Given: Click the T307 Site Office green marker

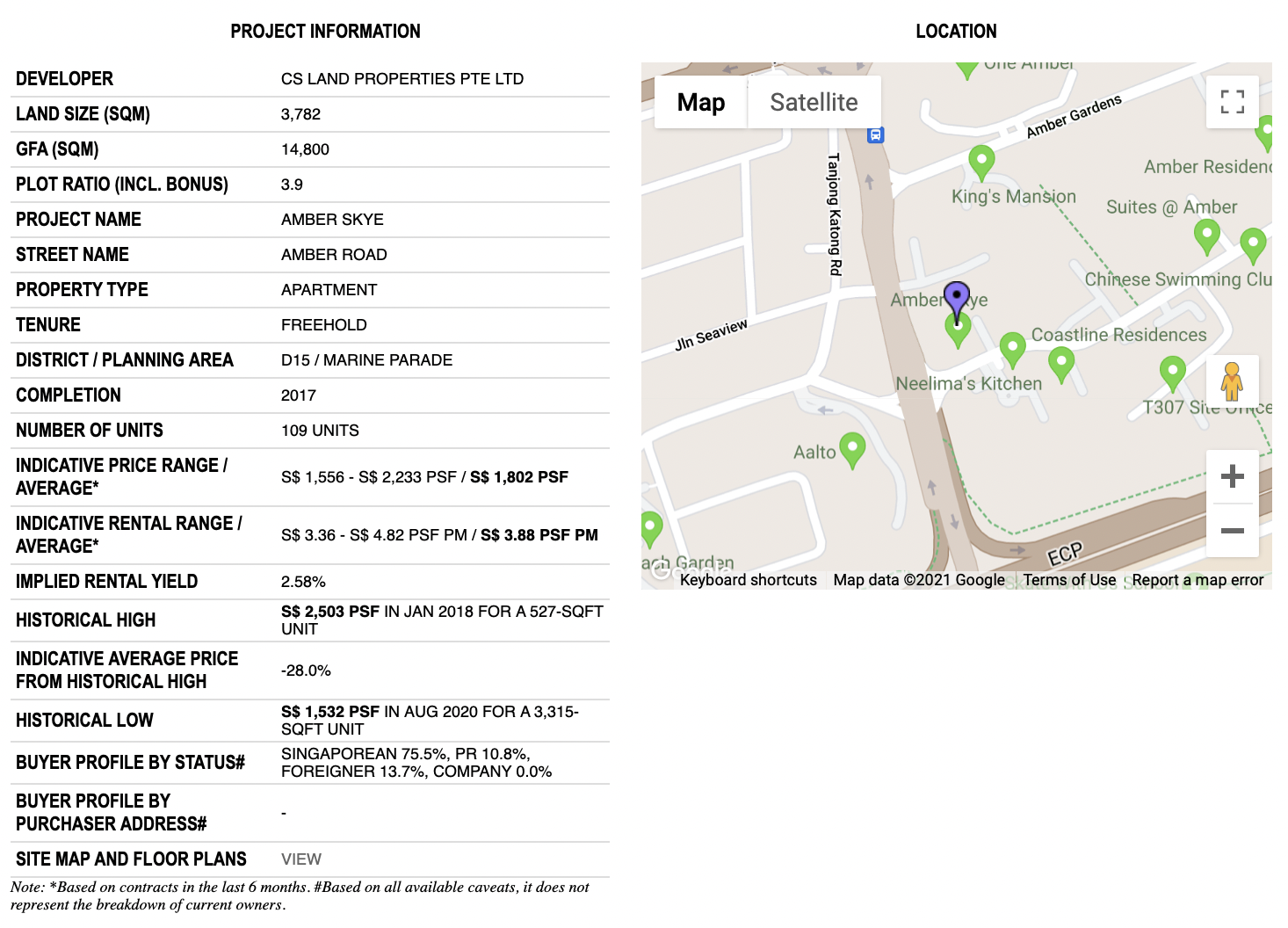Looking at the screenshot, I should [1172, 371].
